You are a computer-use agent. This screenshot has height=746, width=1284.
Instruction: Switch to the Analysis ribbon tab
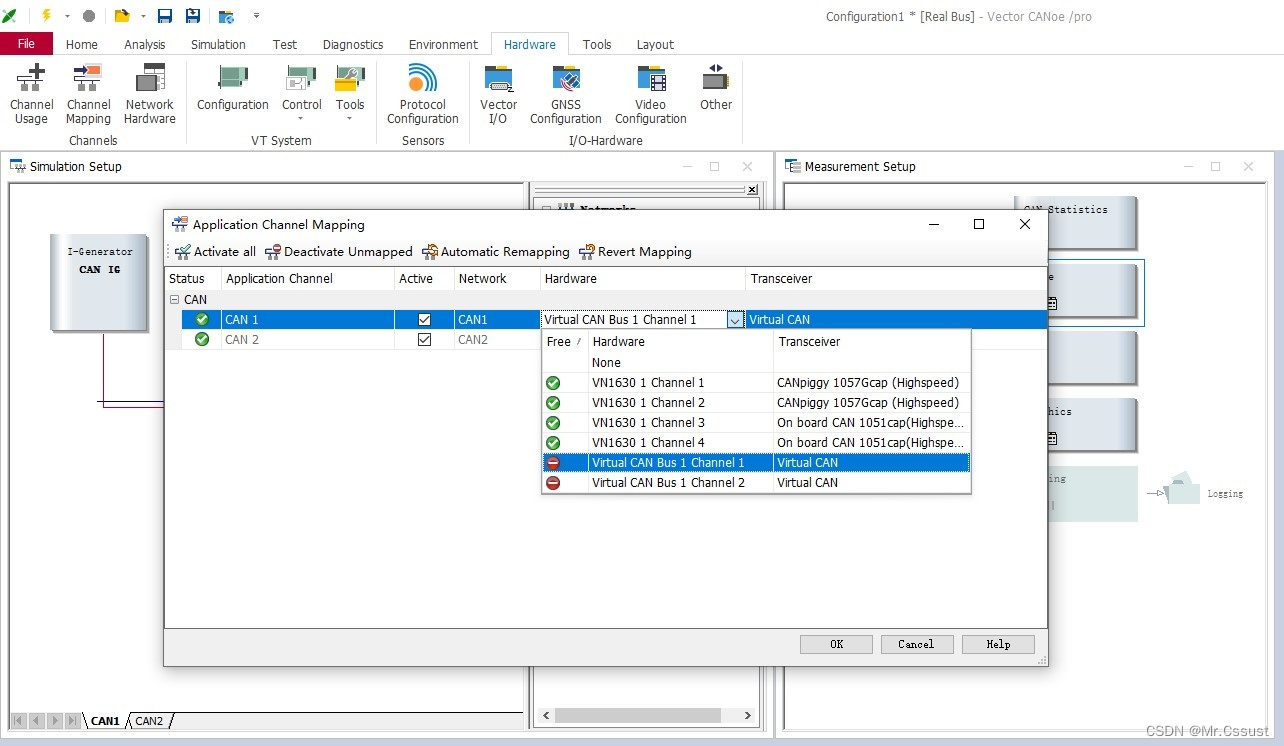click(x=145, y=44)
